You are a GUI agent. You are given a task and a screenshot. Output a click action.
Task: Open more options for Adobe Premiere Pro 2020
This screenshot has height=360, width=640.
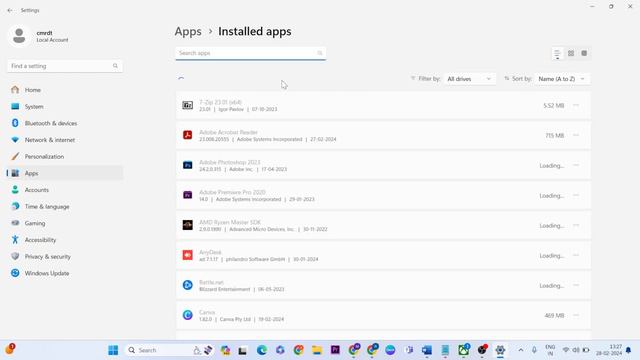[x=576, y=196]
